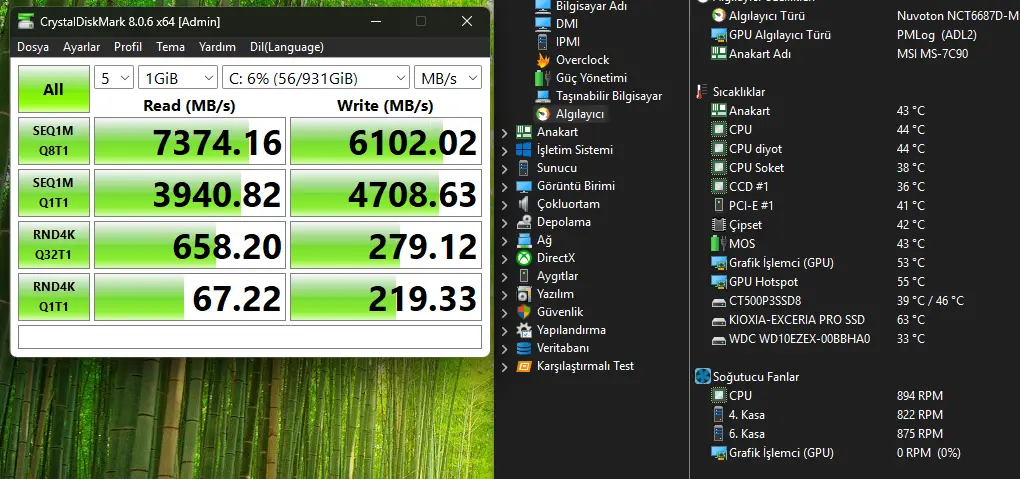
Task: Click the İşletim Sistemi Windows icon
Action: tap(524, 150)
